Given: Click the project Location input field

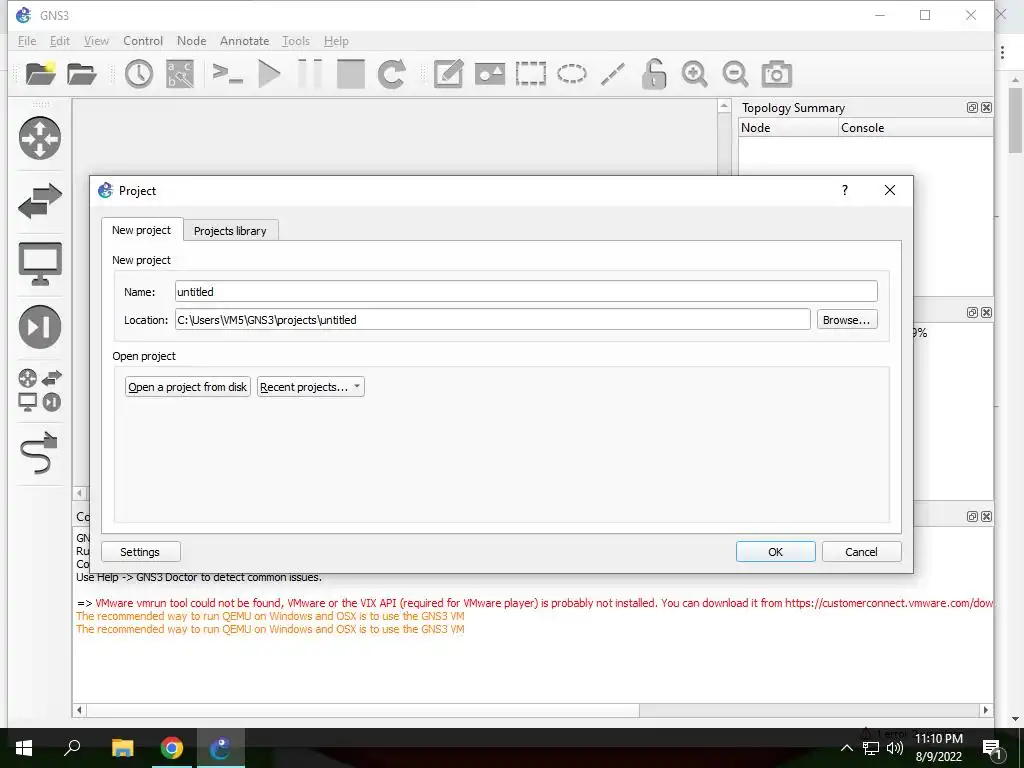Looking at the screenshot, I should coord(493,319).
